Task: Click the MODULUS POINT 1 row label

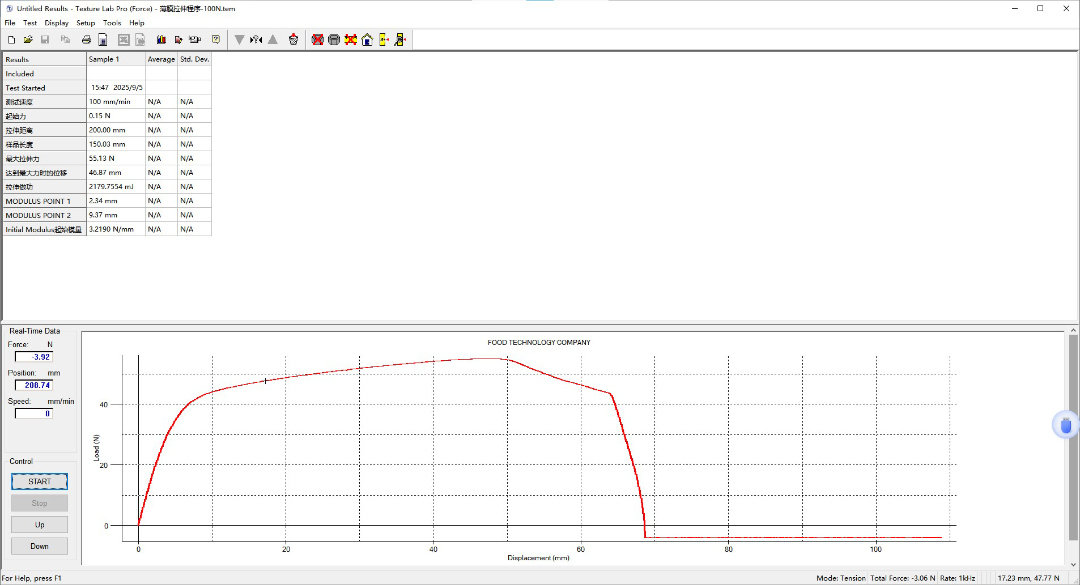Action: pyautogui.click(x=45, y=201)
